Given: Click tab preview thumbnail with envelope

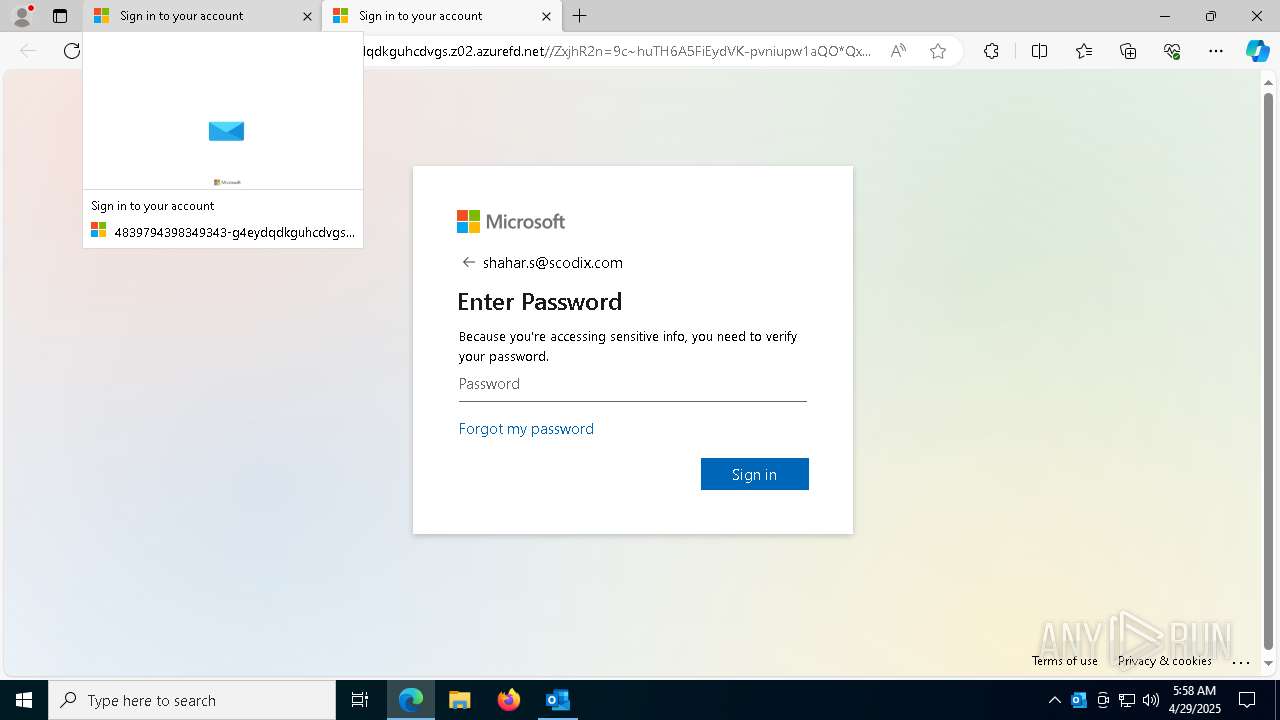Looking at the screenshot, I should coord(223,112).
